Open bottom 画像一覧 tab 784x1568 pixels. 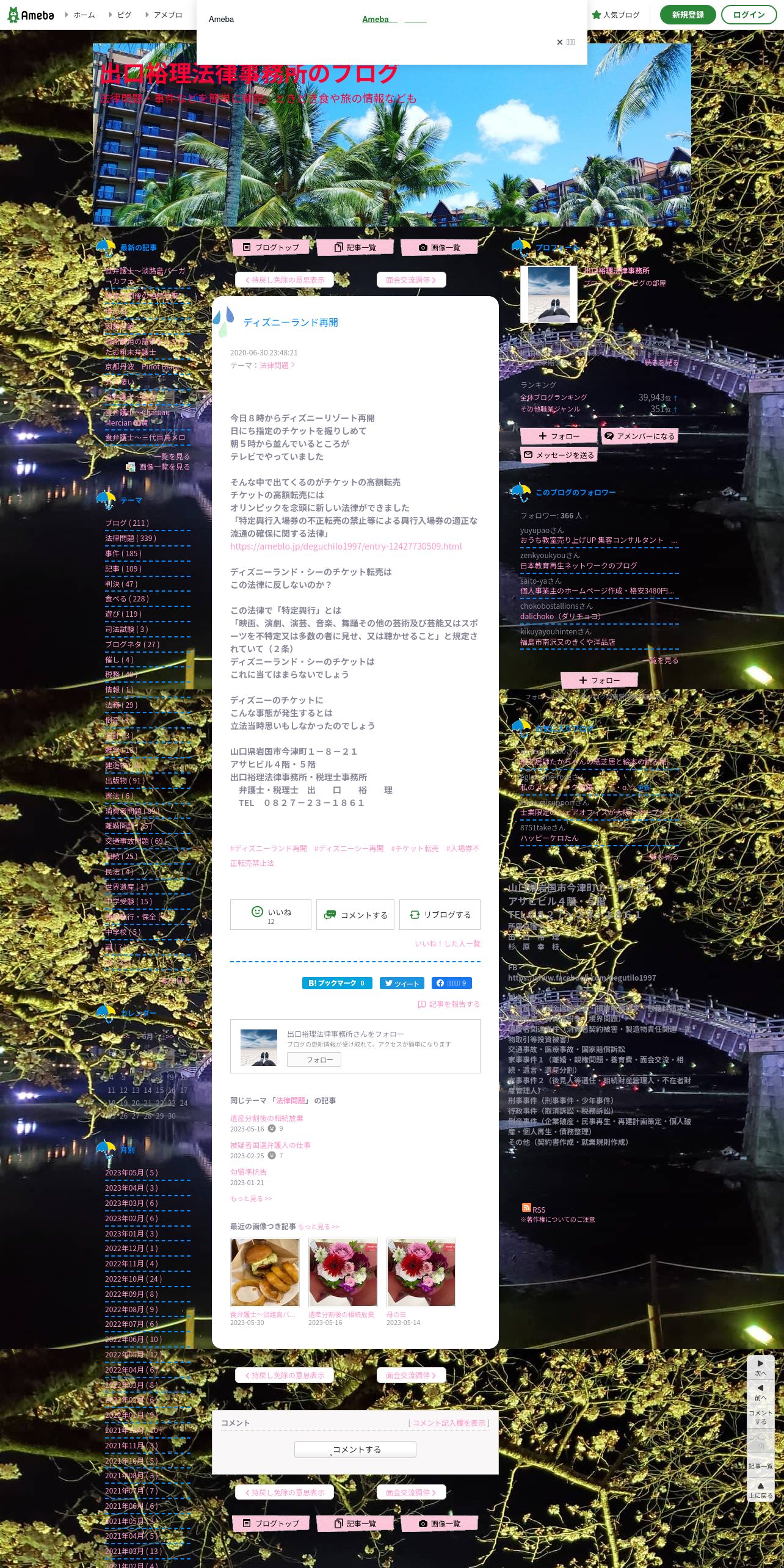click(x=439, y=1523)
